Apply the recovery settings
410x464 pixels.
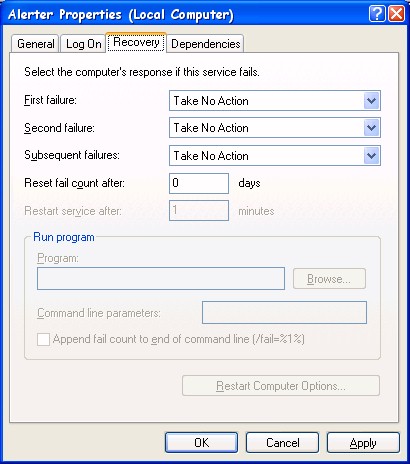click(363, 443)
